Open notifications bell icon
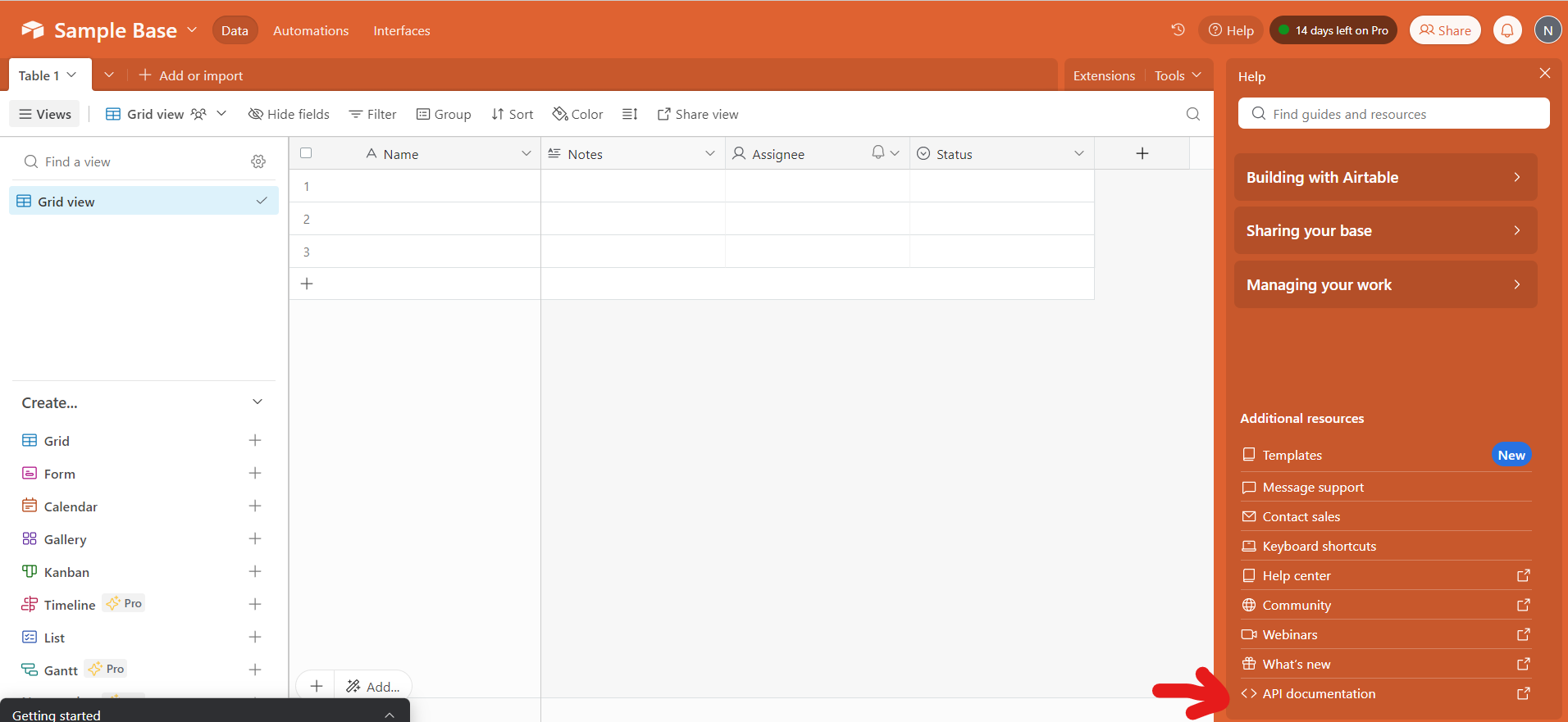 pos(1507,30)
